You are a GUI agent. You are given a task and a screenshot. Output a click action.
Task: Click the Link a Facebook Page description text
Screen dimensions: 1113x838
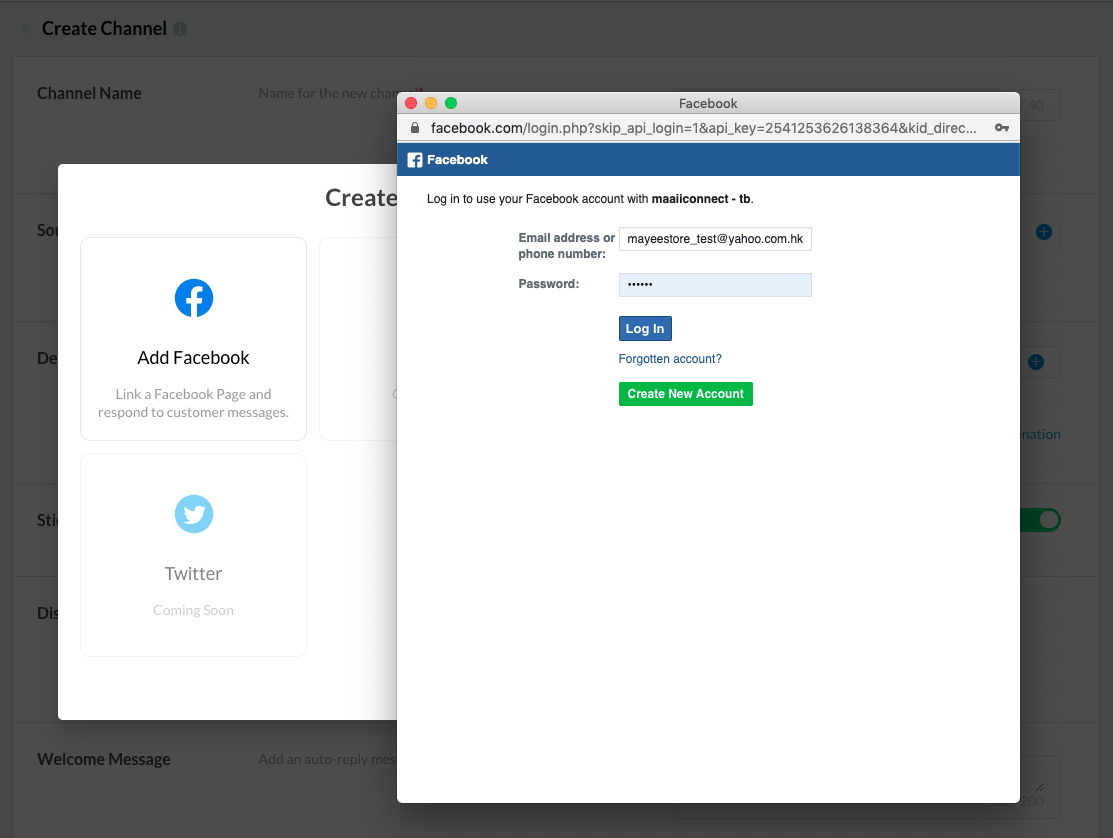[x=193, y=403]
